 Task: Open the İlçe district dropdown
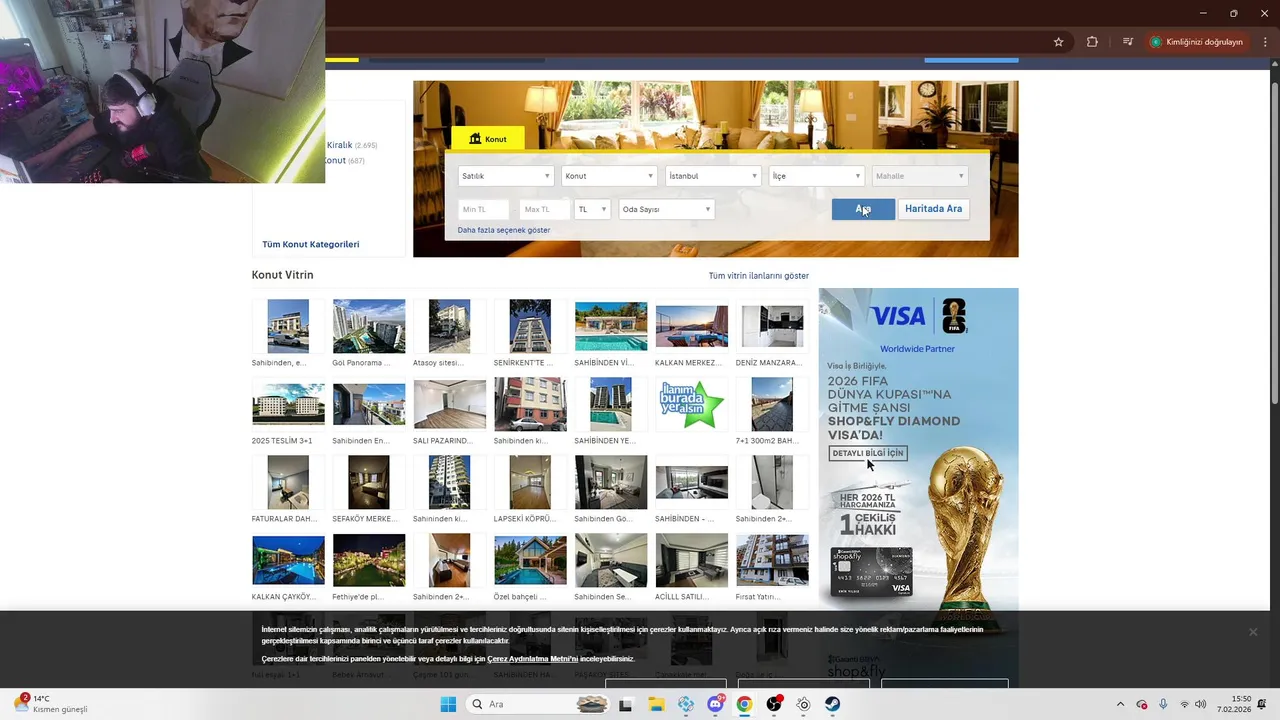tap(816, 176)
